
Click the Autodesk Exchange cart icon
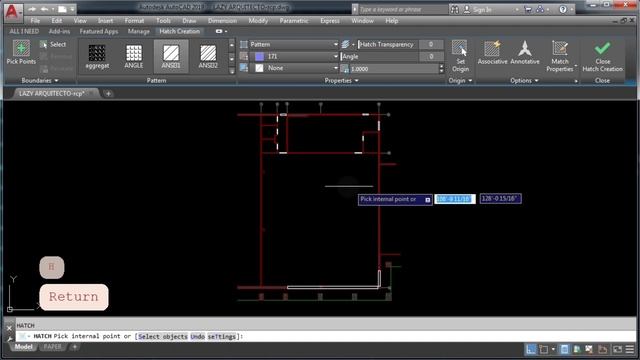pyautogui.click(x=528, y=9)
